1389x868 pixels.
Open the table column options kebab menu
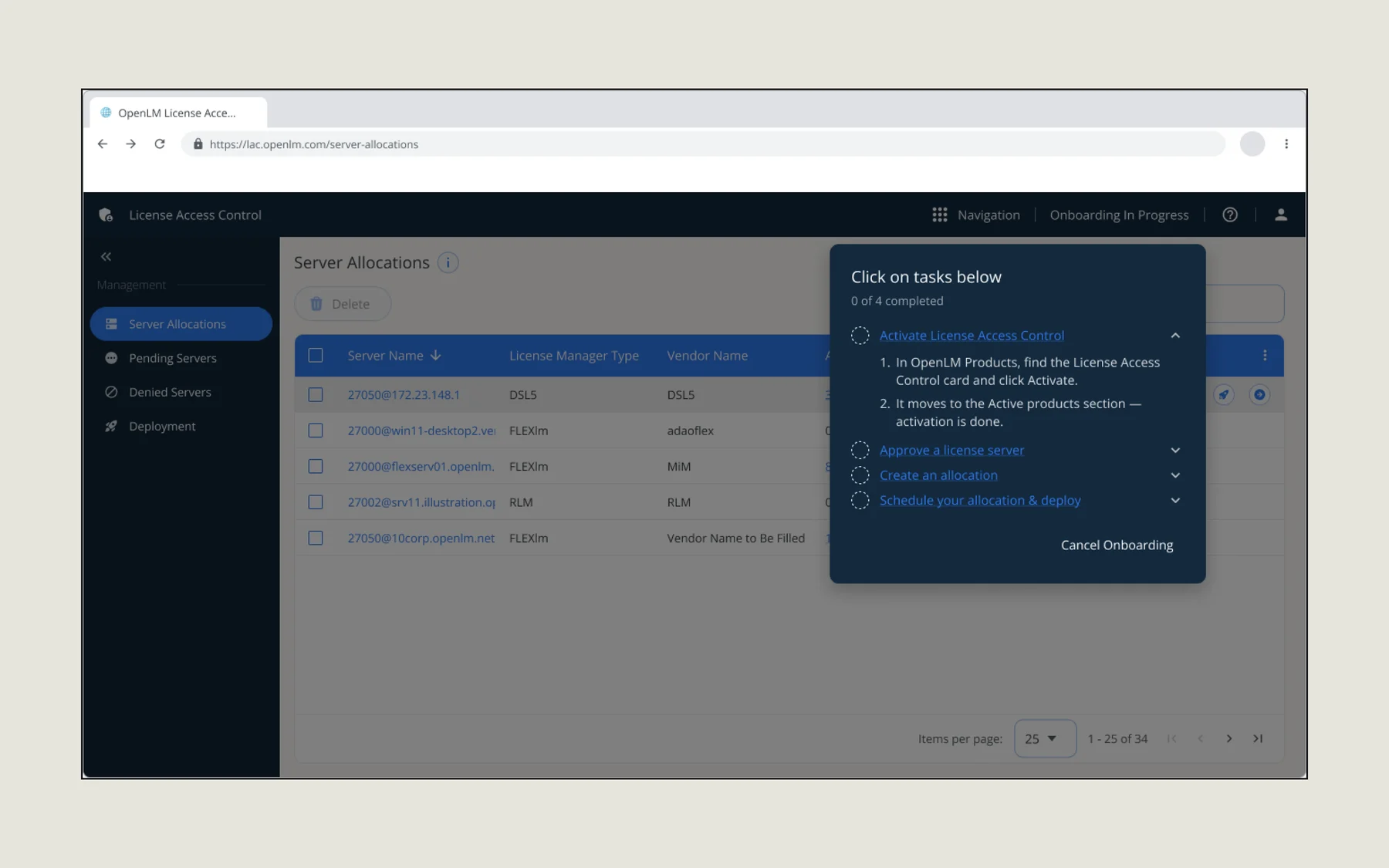click(1265, 356)
